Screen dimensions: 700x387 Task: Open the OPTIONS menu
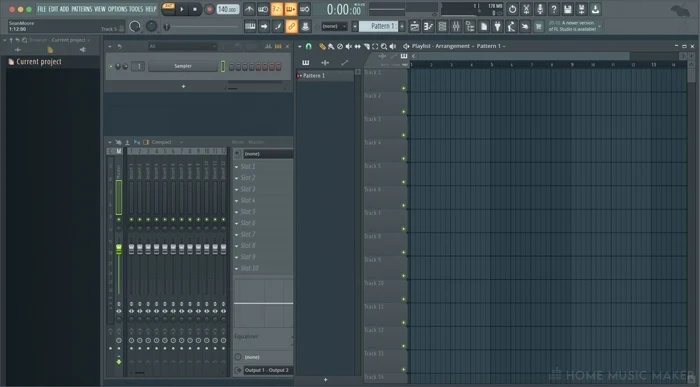click(117, 9)
